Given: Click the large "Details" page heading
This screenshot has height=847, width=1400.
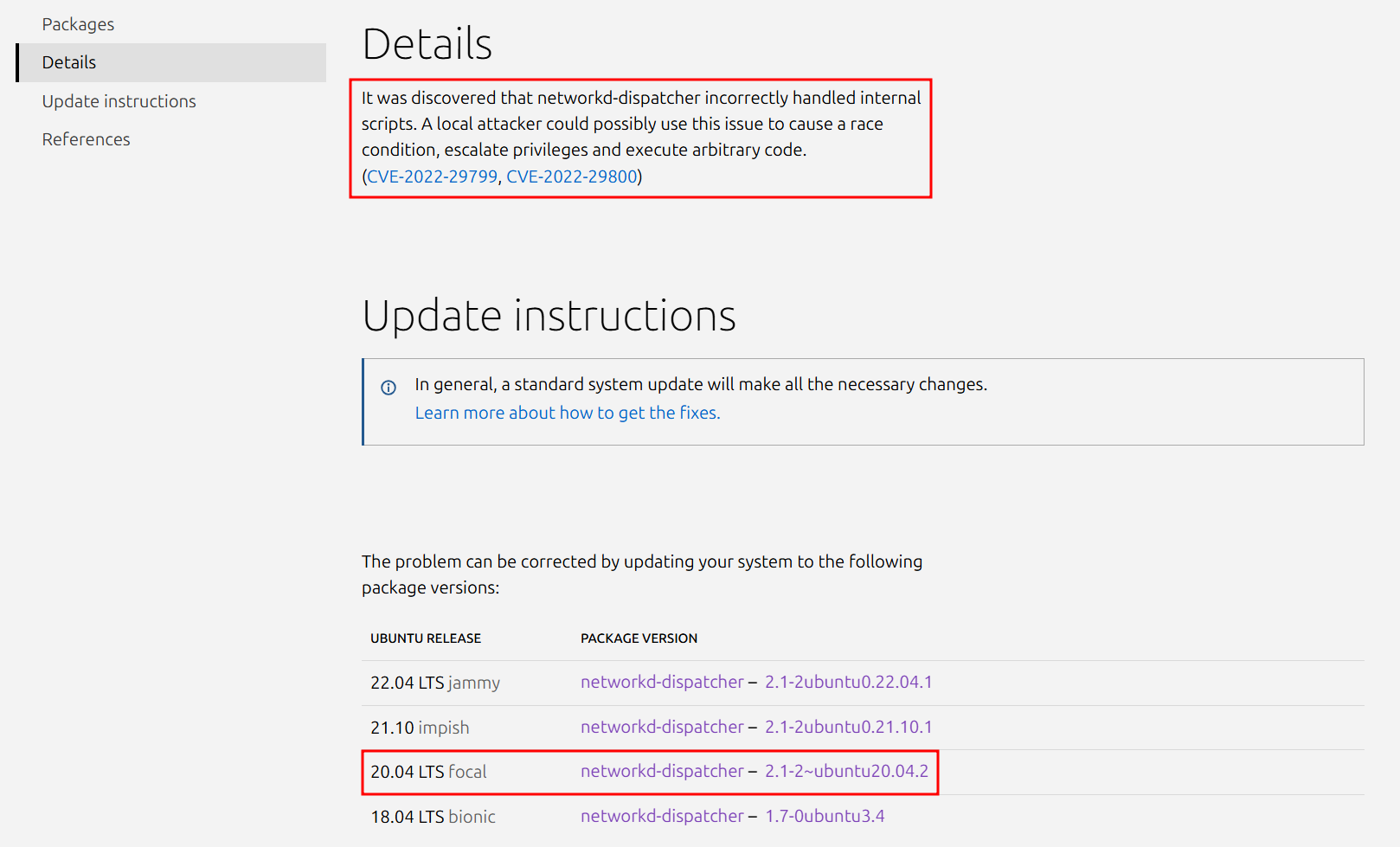Looking at the screenshot, I should pyautogui.click(x=427, y=44).
